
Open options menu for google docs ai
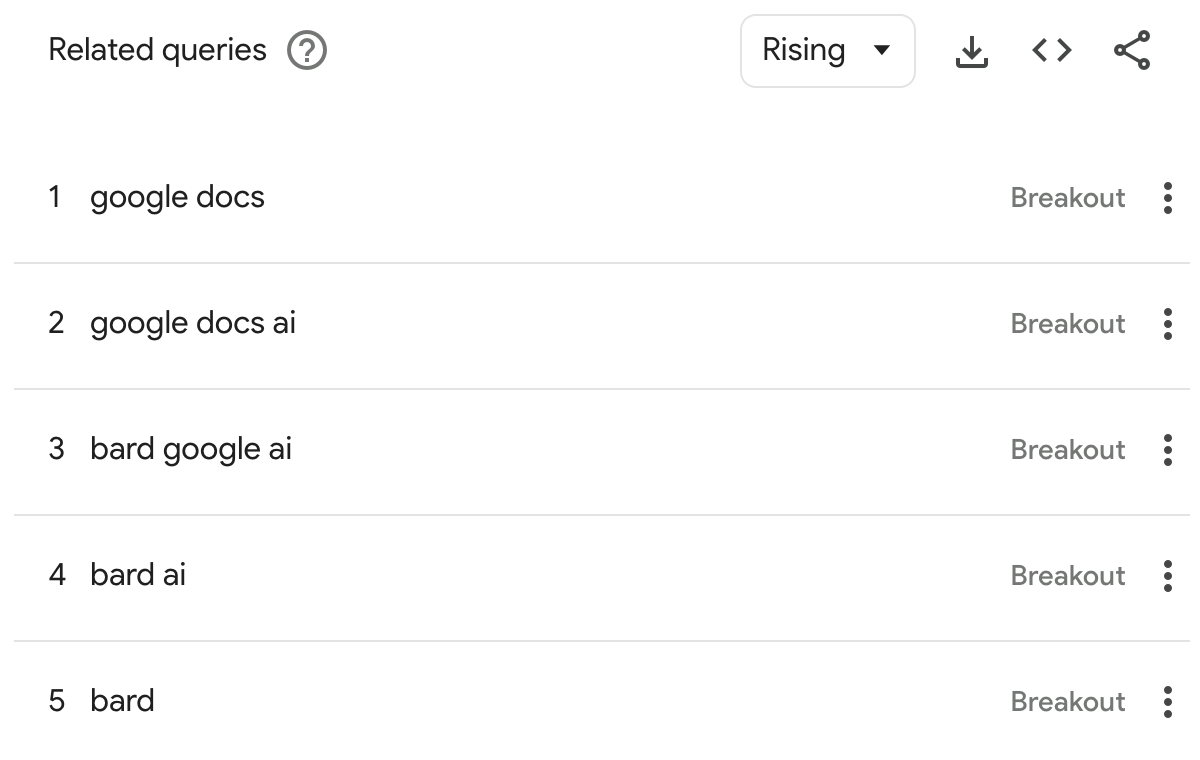click(1167, 323)
